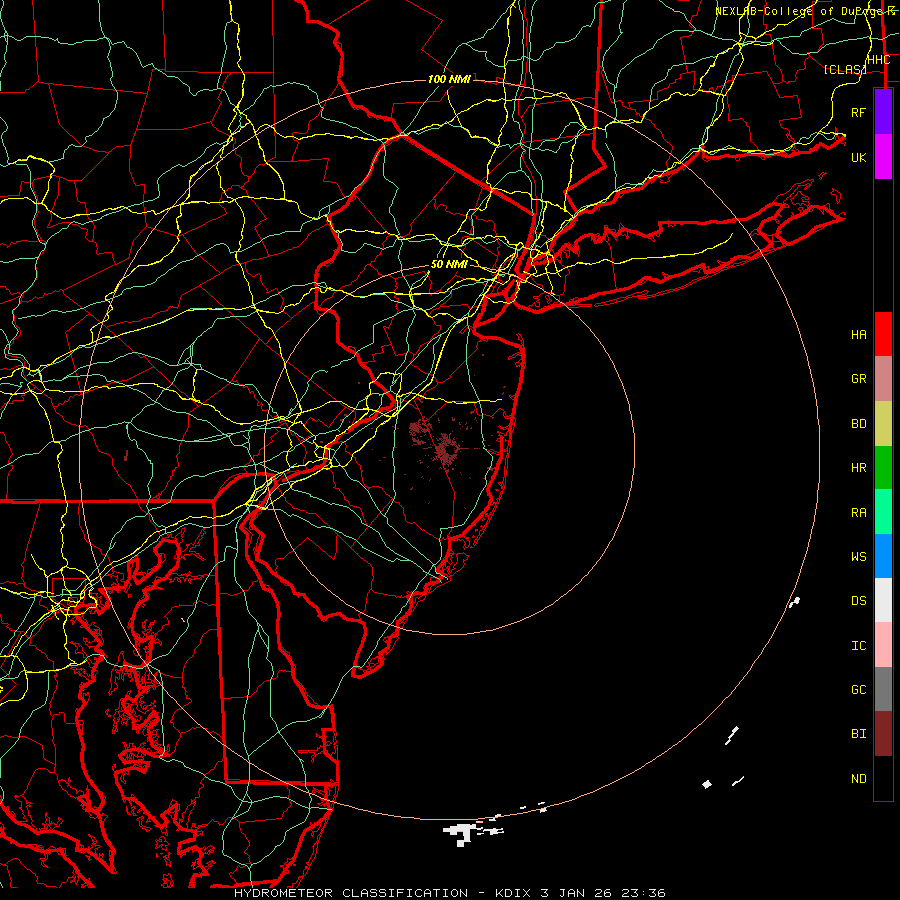The image size is (900, 900).
Task: Pick the dark green HR legend swatch
Action: pos(883,468)
